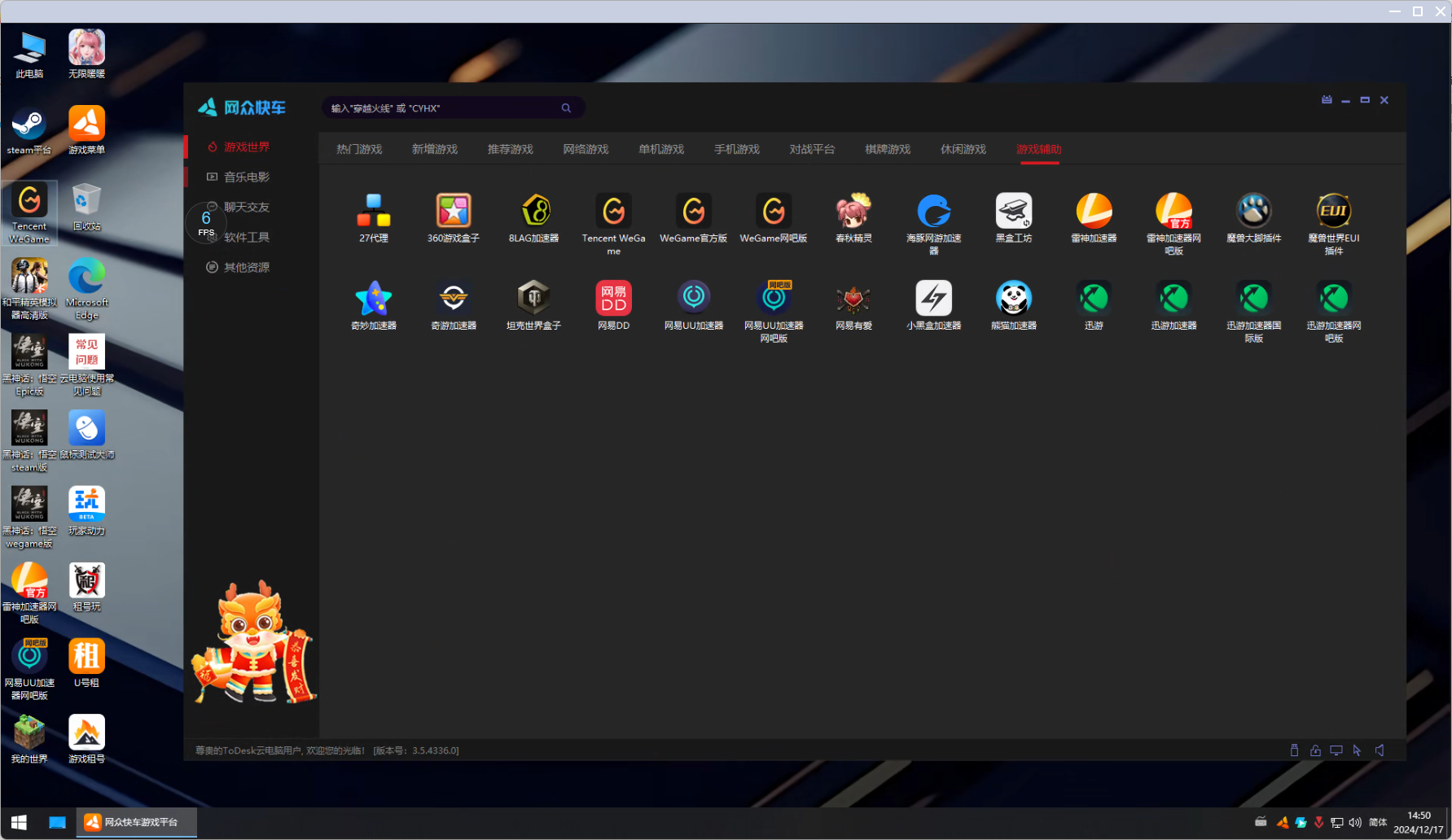Image resolution: width=1452 pixels, height=840 pixels.
Task: Go to the 单机游戏 tab
Action: 661,149
